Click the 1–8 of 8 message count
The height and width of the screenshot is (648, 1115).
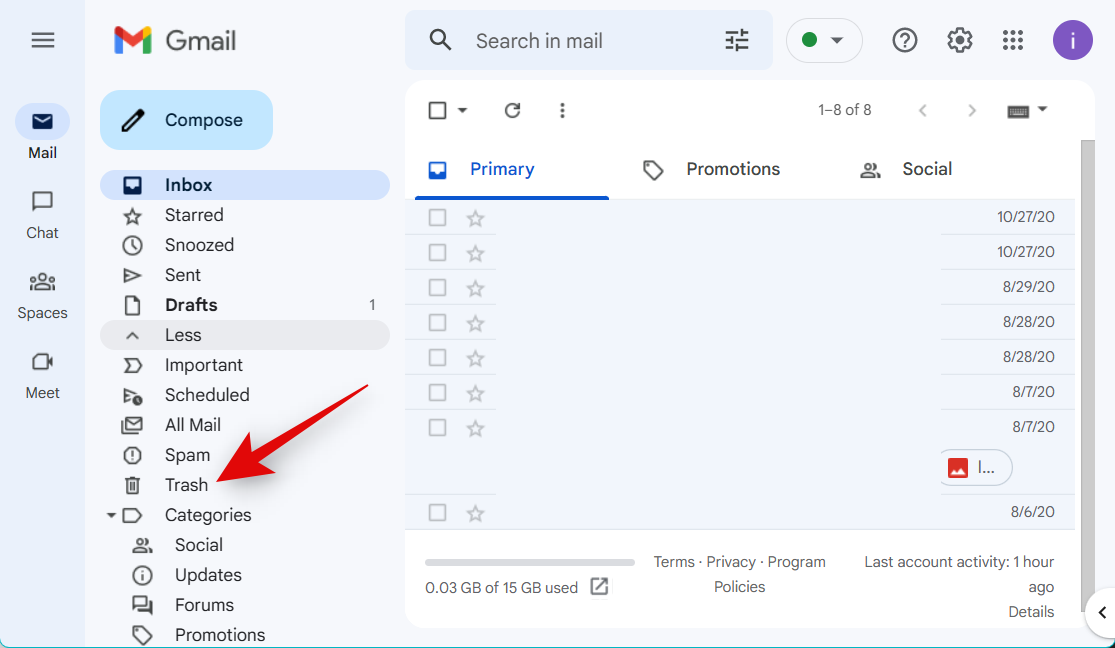pyautogui.click(x=844, y=110)
